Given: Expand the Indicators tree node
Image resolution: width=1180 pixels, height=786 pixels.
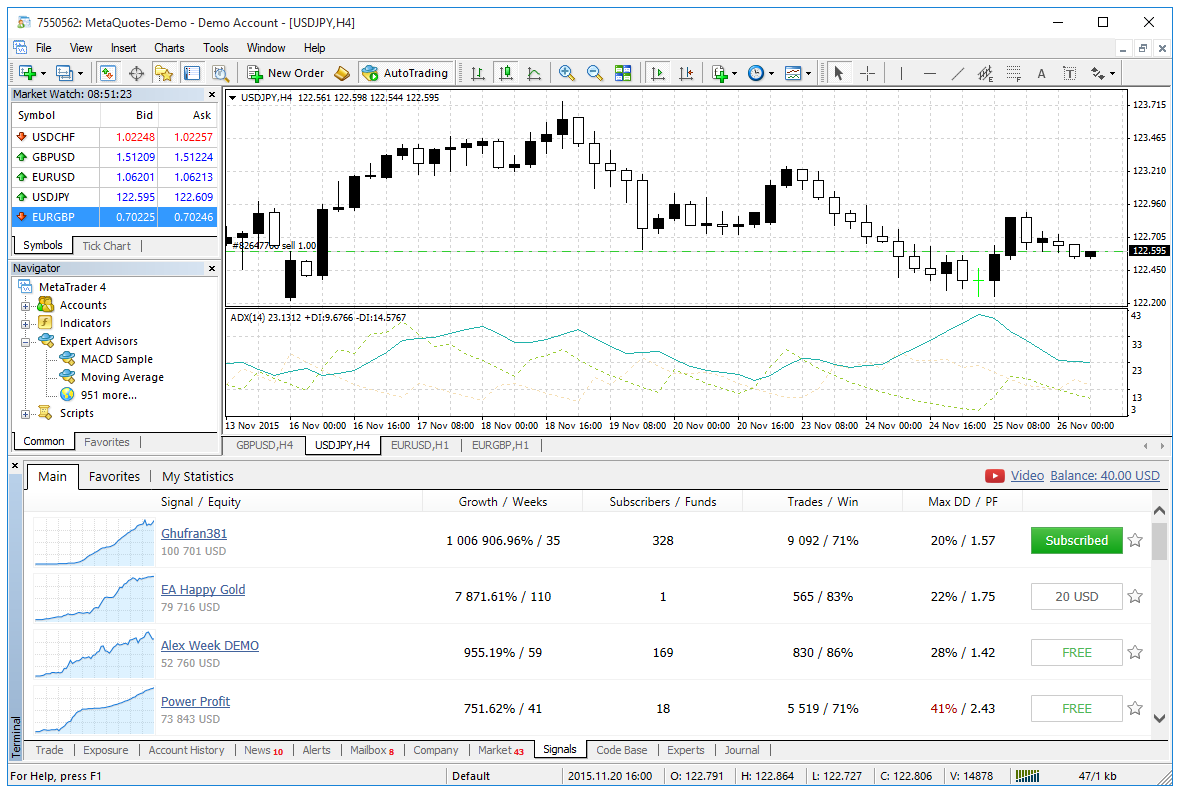Looking at the screenshot, I should [x=26, y=324].
